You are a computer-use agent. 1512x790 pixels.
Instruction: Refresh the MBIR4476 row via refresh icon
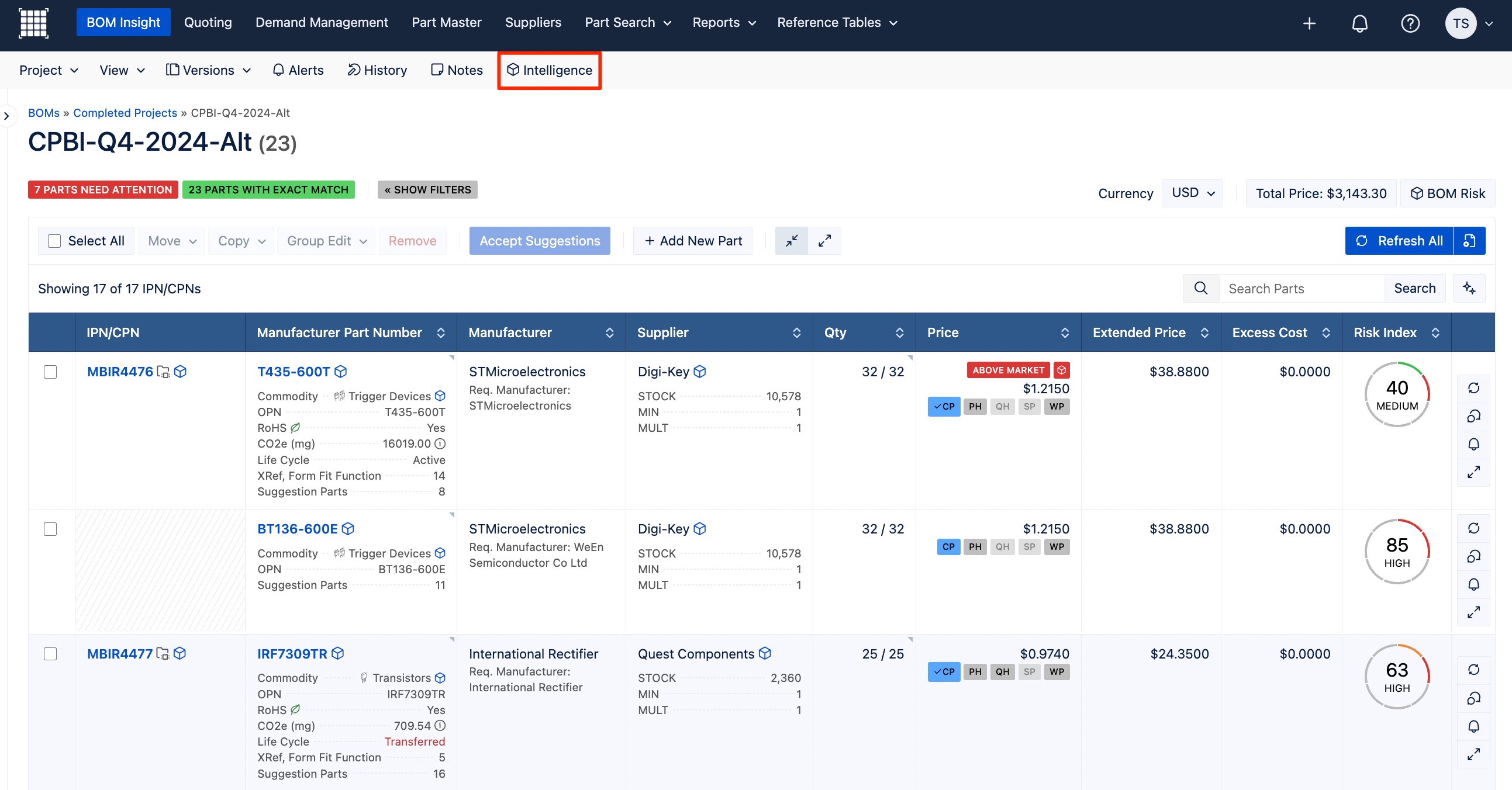tap(1473, 387)
